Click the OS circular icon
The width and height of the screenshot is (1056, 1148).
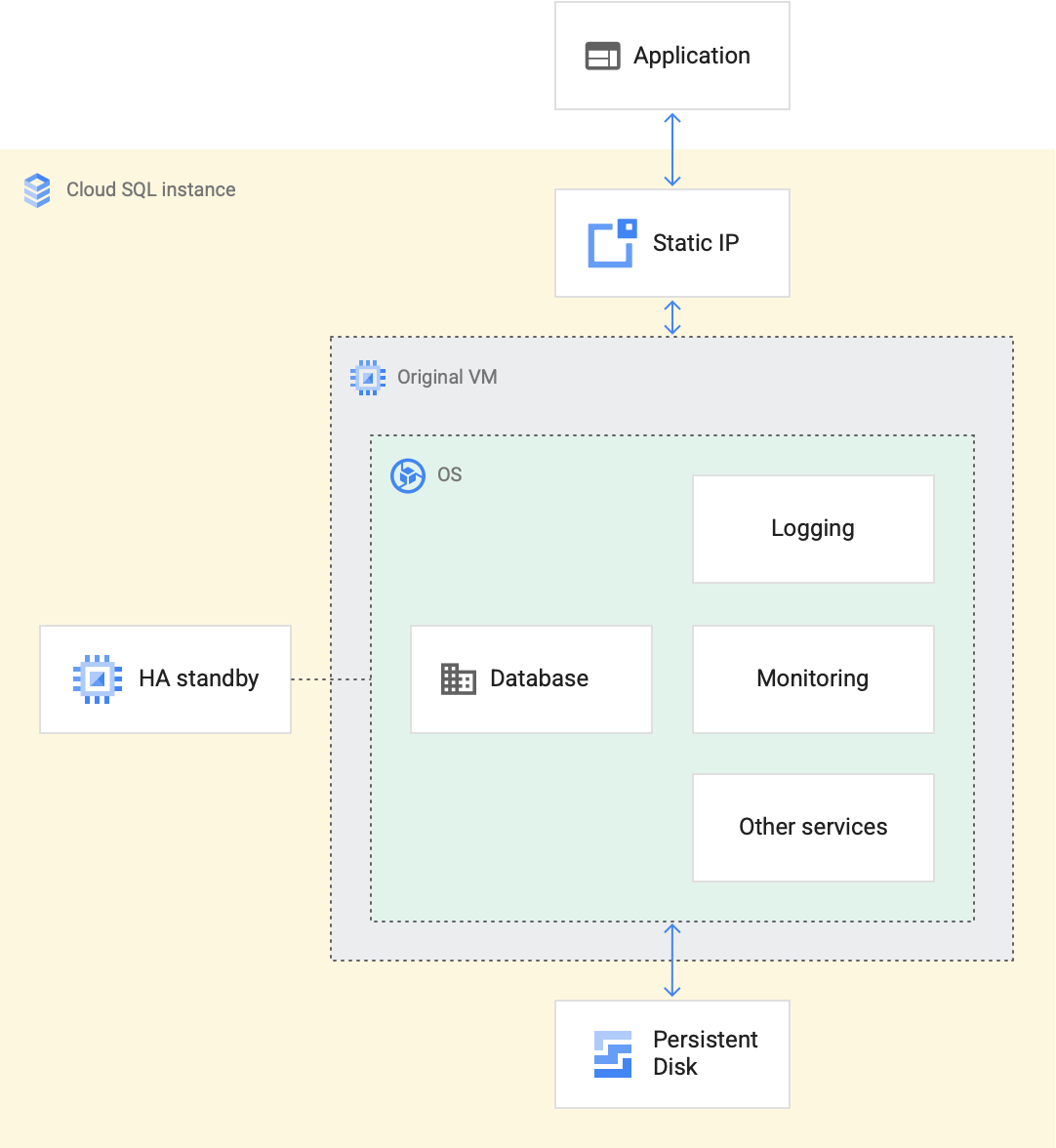tap(408, 476)
